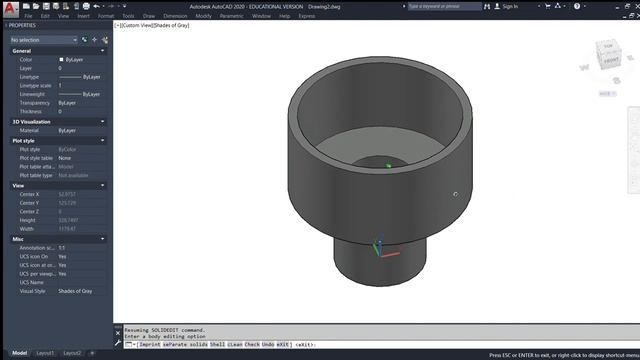This screenshot has width=640, height=360.
Task: Open the Format menu
Action: (106, 16)
